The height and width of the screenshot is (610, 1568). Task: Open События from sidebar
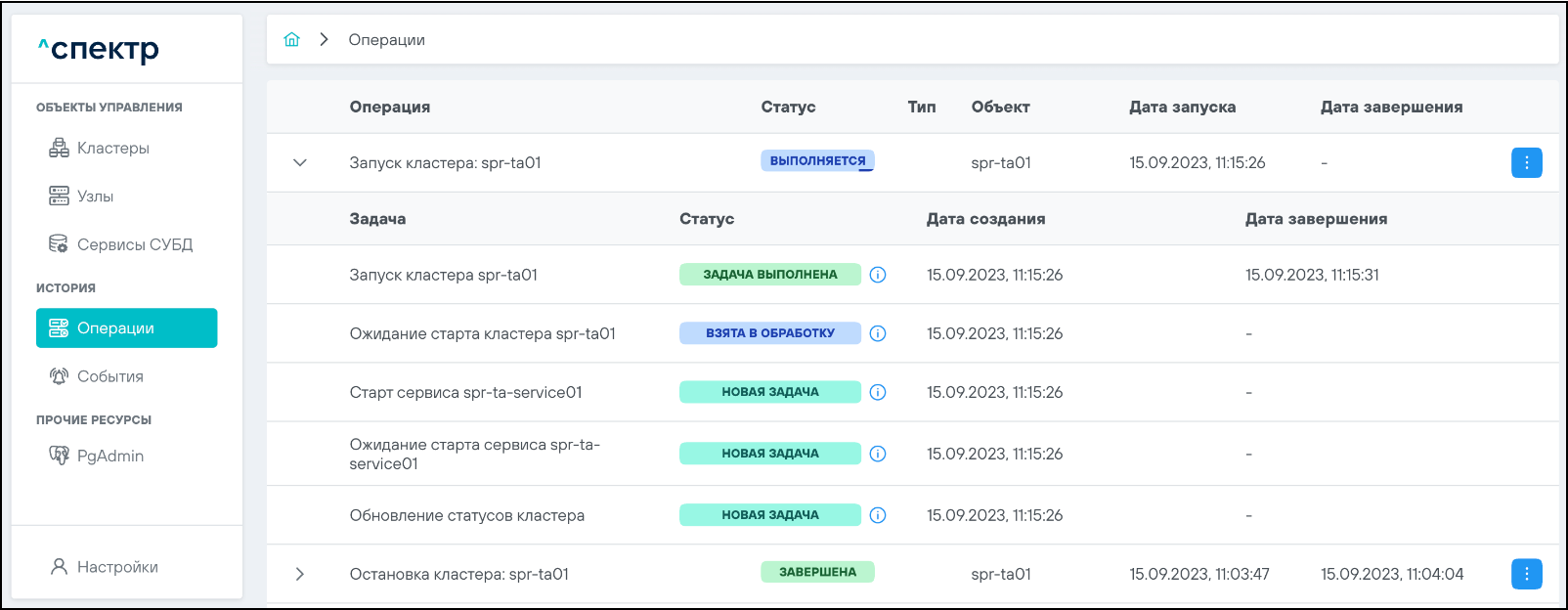coord(109,376)
